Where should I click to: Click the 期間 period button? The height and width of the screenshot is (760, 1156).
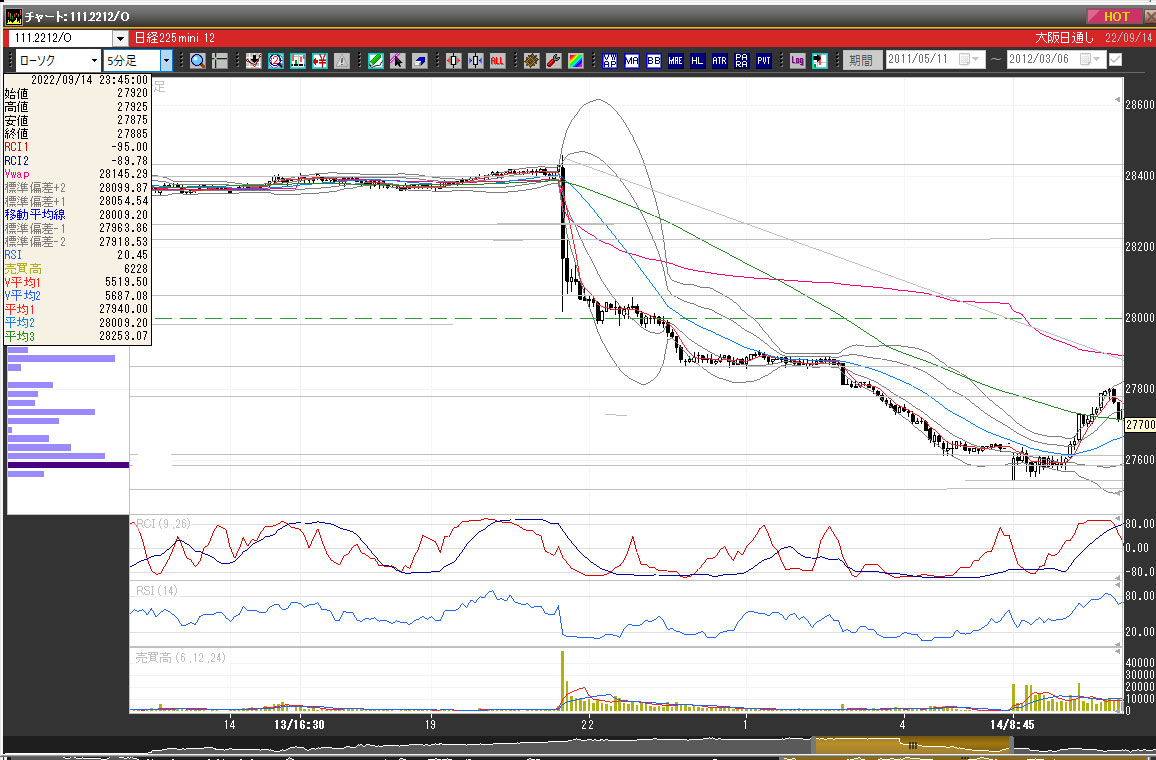862,60
